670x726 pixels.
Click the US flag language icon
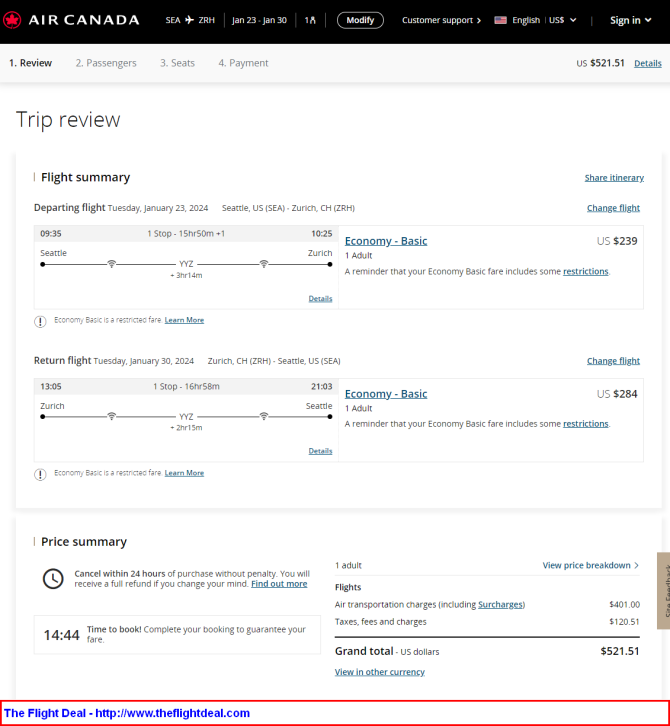pos(500,20)
